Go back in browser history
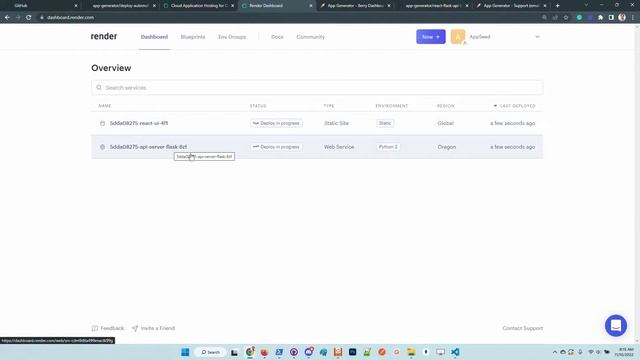640x360 pixels. (7, 18)
